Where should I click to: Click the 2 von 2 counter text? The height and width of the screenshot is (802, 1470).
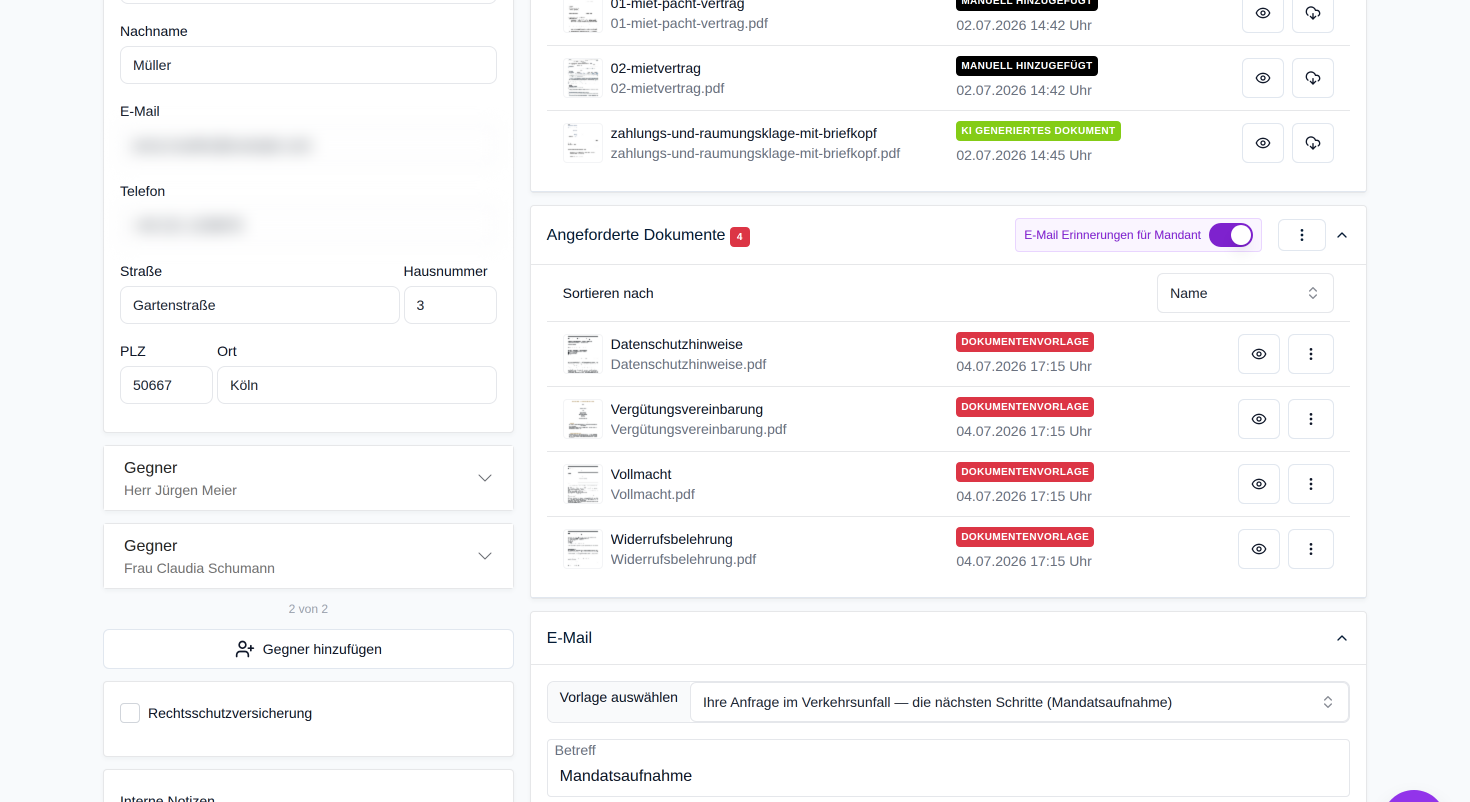tap(308, 609)
